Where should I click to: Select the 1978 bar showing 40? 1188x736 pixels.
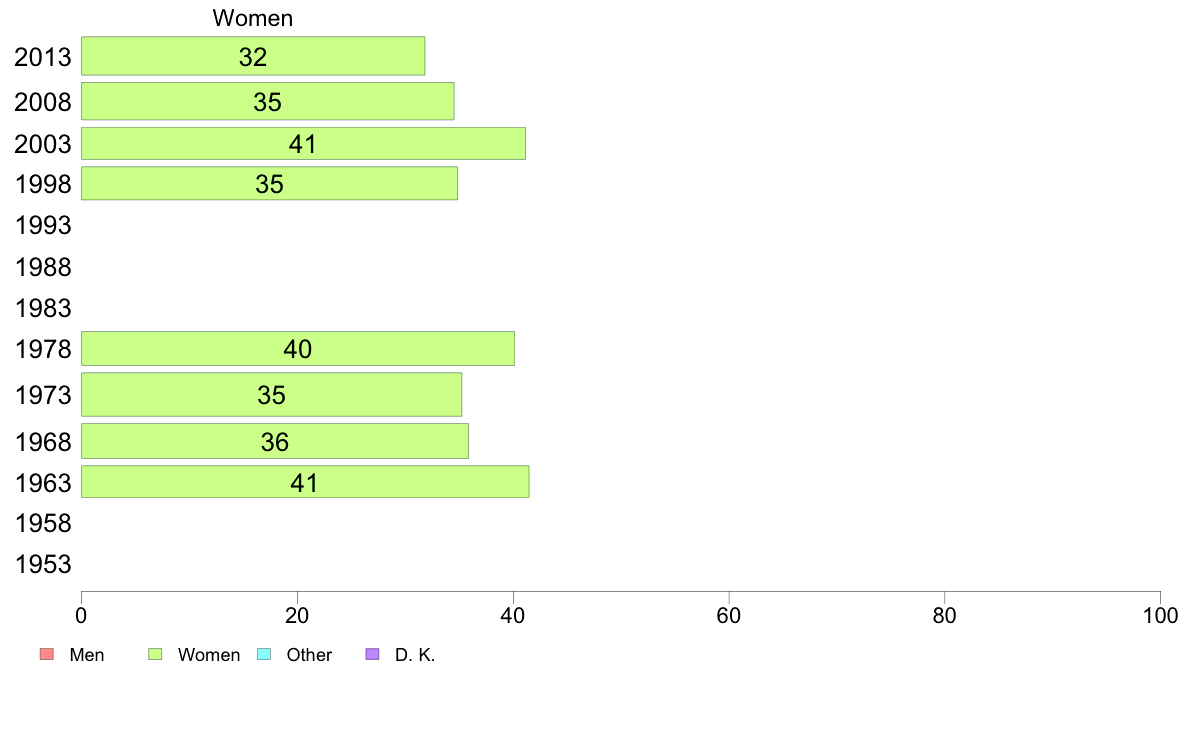pyautogui.click(x=298, y=349)
